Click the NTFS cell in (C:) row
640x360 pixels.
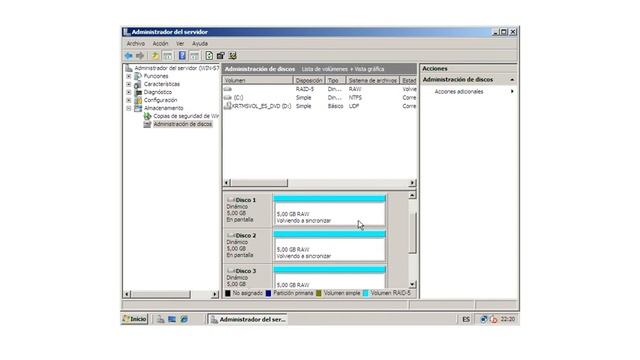pyautogui.click(x=355, y=98)
